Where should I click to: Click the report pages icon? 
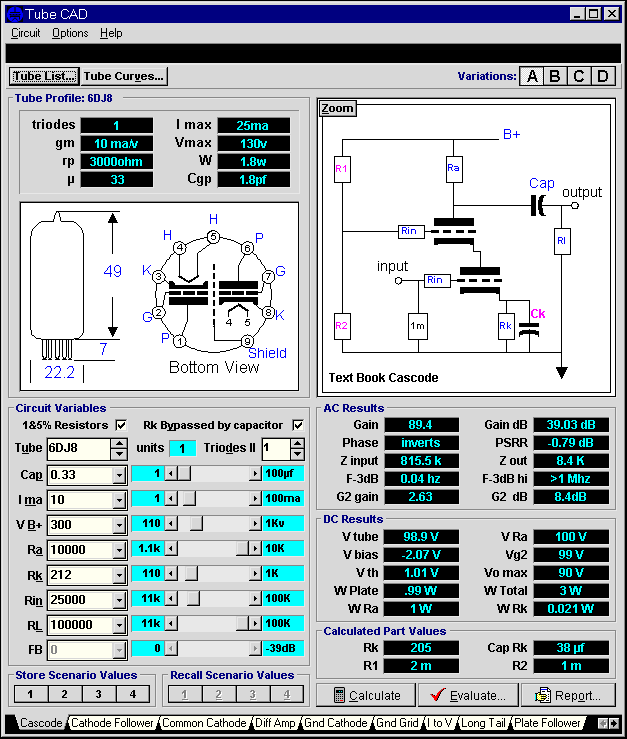click(x=543, y=695)
